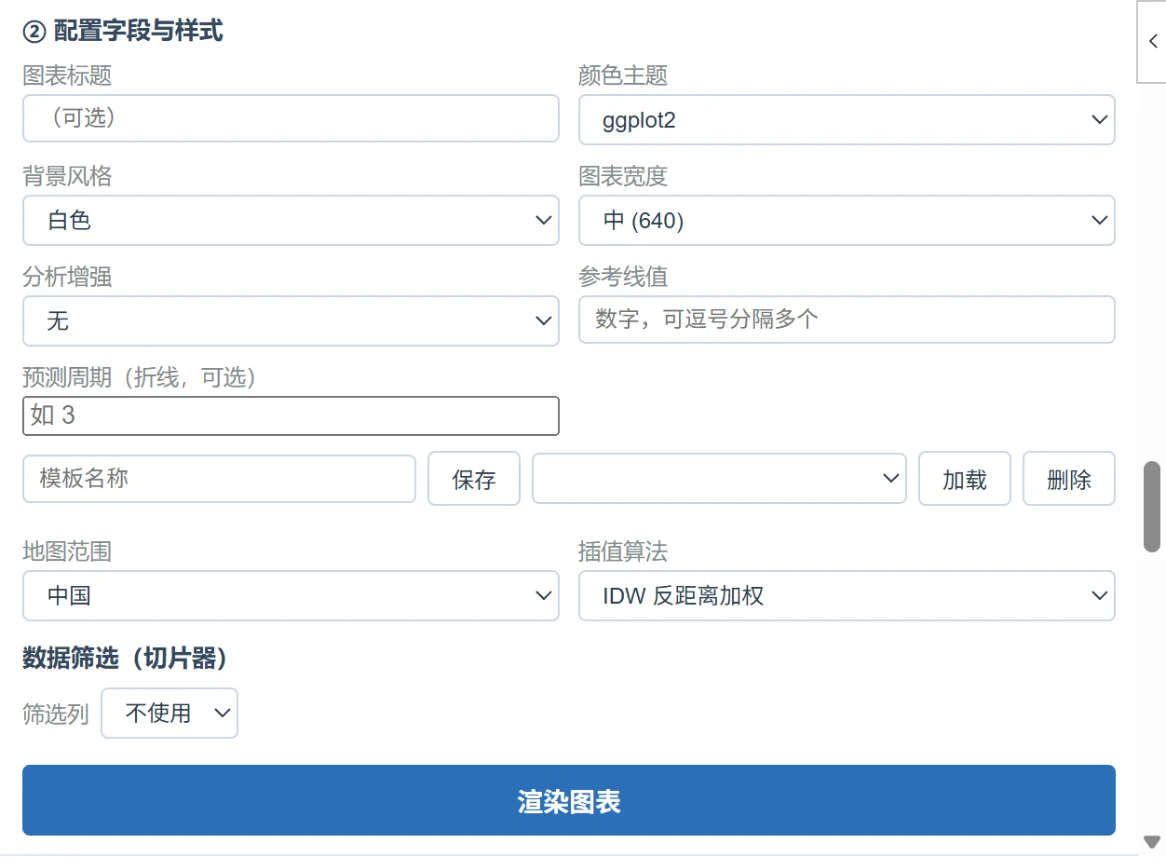Screen dimensions: 1166x857
Task: Click the 保存 template button
Action: 474,479
